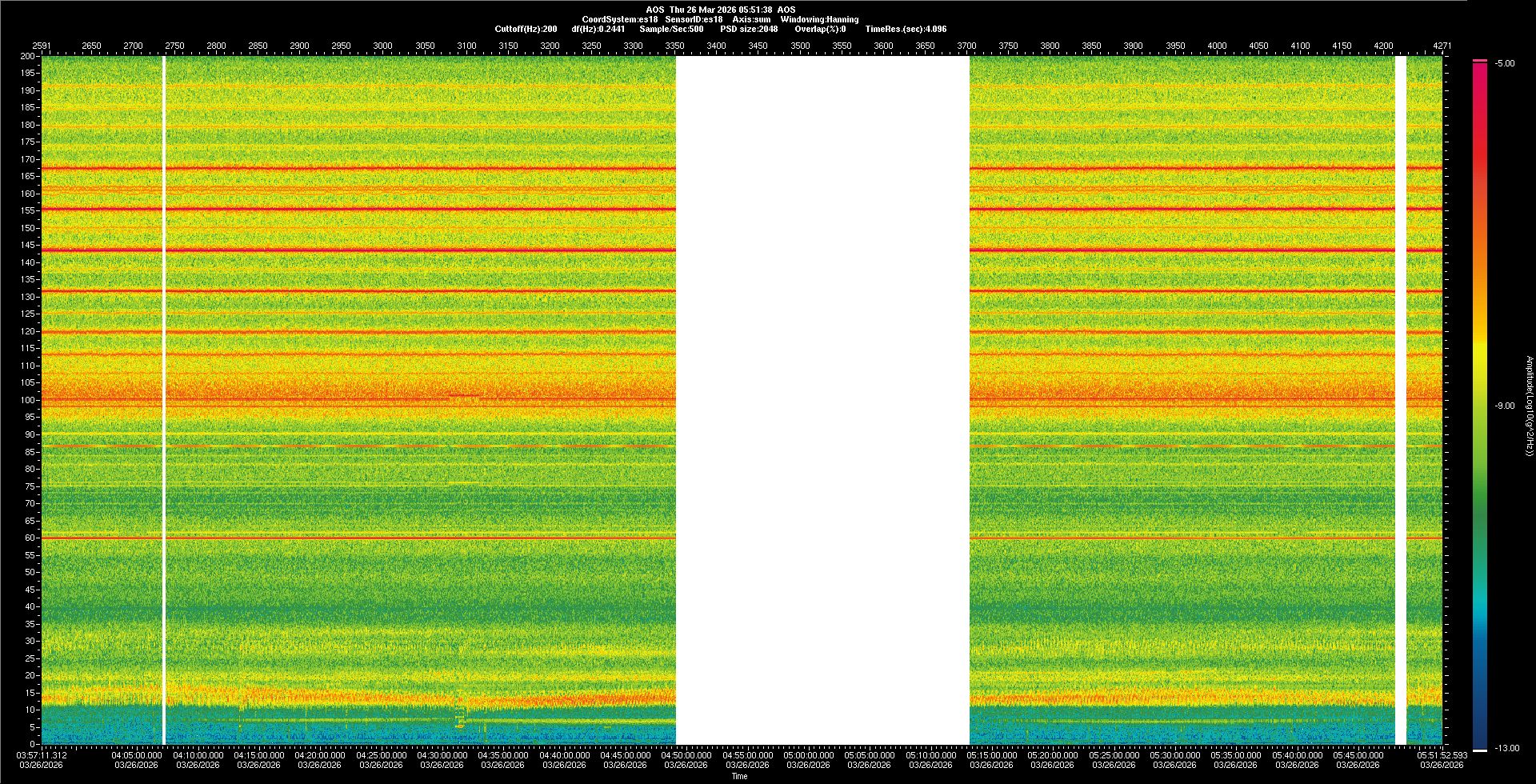Image resolution: width=1536 pixels, height=784 pixels.
Task: Click the Amplitude axis title beside the colorbar
Action: point(1529,406)
